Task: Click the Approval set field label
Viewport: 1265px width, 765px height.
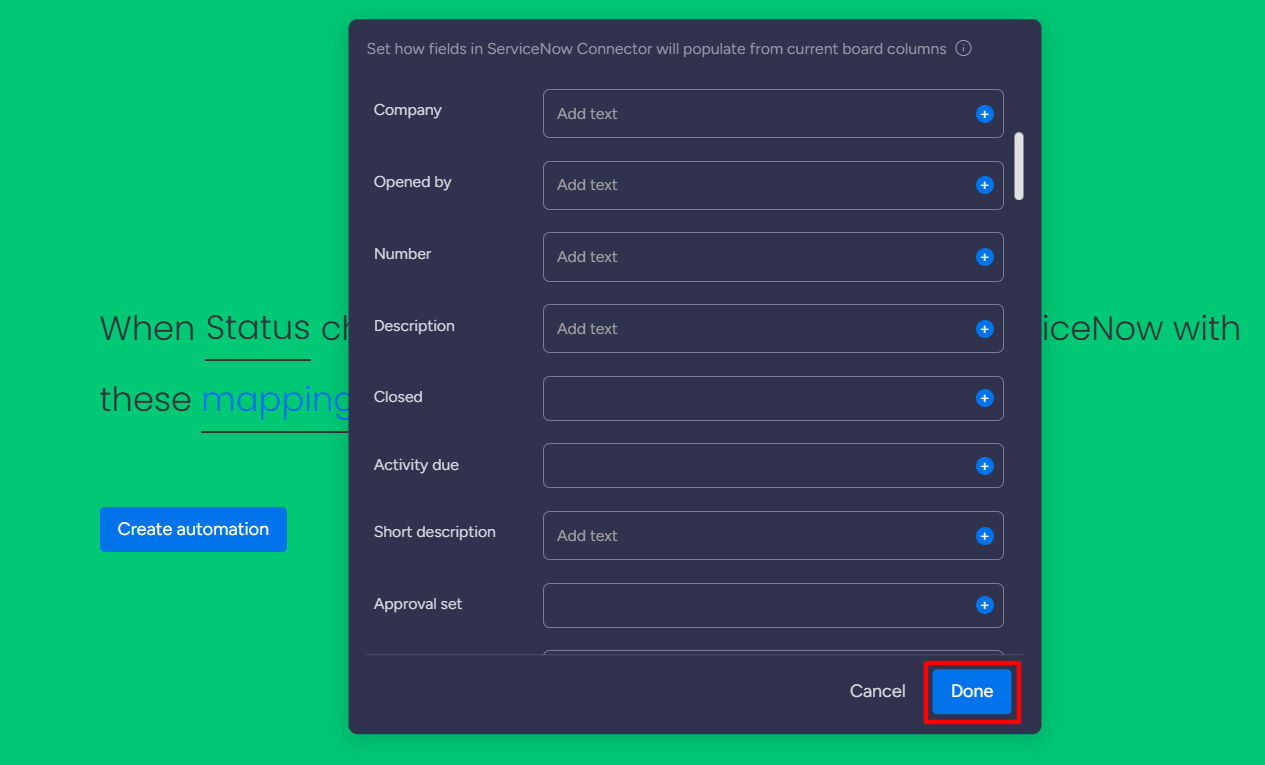Action: tap(418, 604)
